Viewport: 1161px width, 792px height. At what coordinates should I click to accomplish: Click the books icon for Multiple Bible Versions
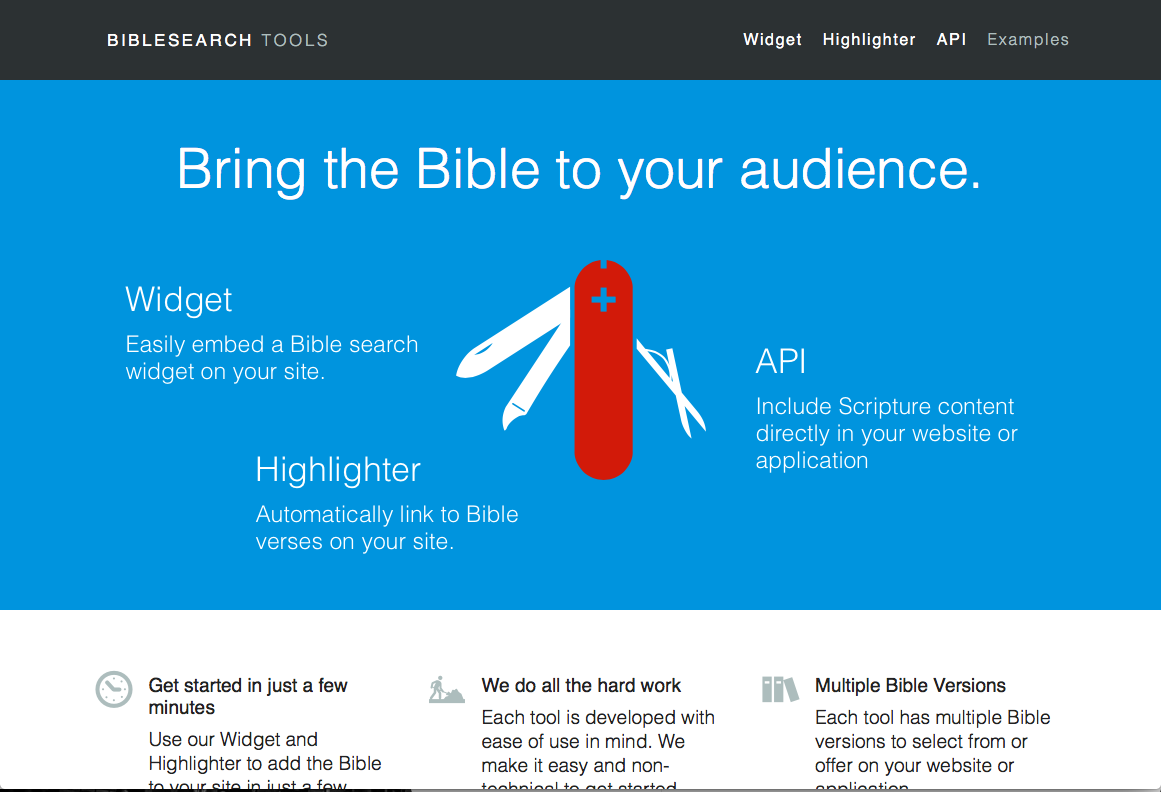(x=780, y=689)
